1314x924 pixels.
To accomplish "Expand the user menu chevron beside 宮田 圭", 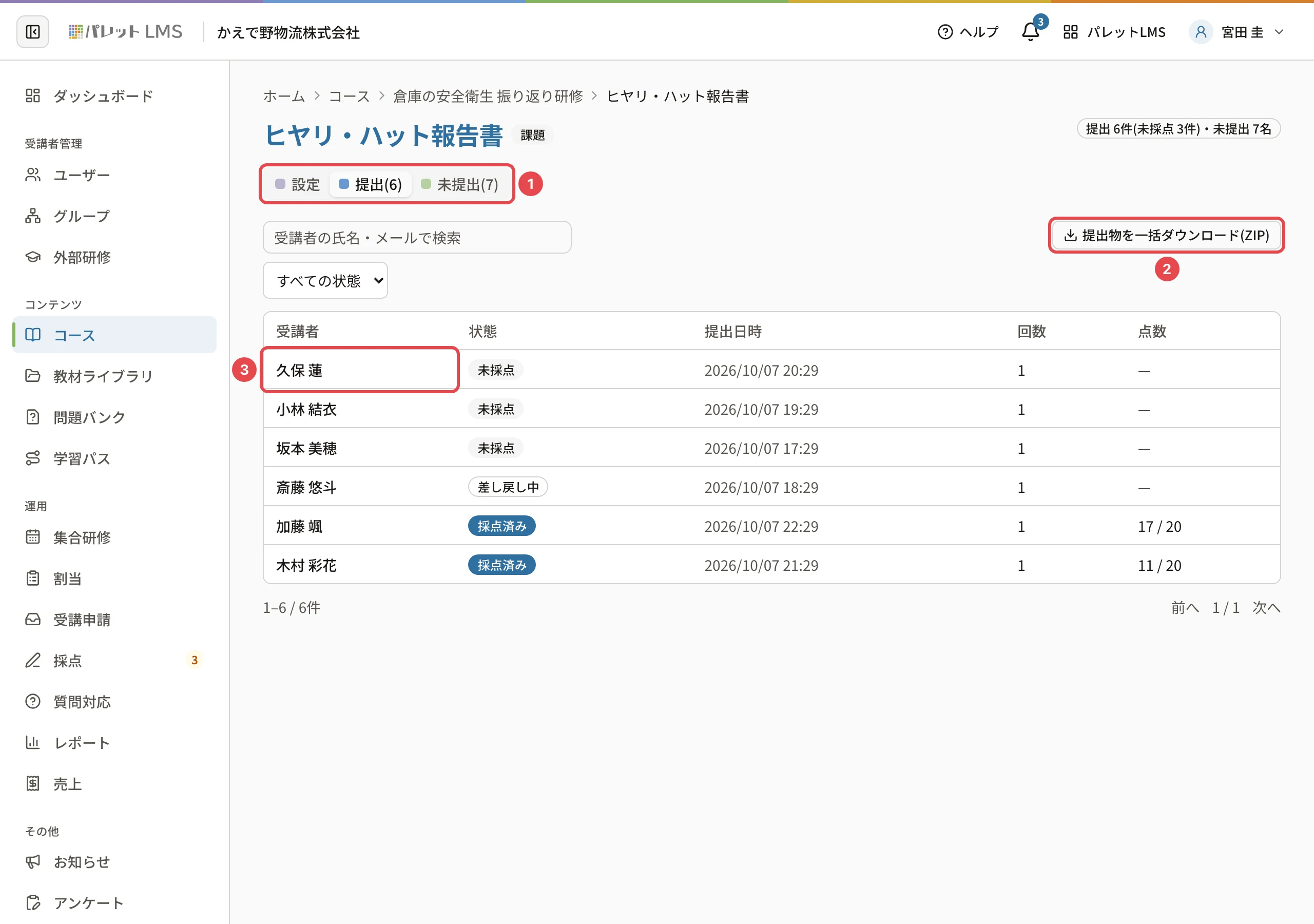I will point(1279,32).
